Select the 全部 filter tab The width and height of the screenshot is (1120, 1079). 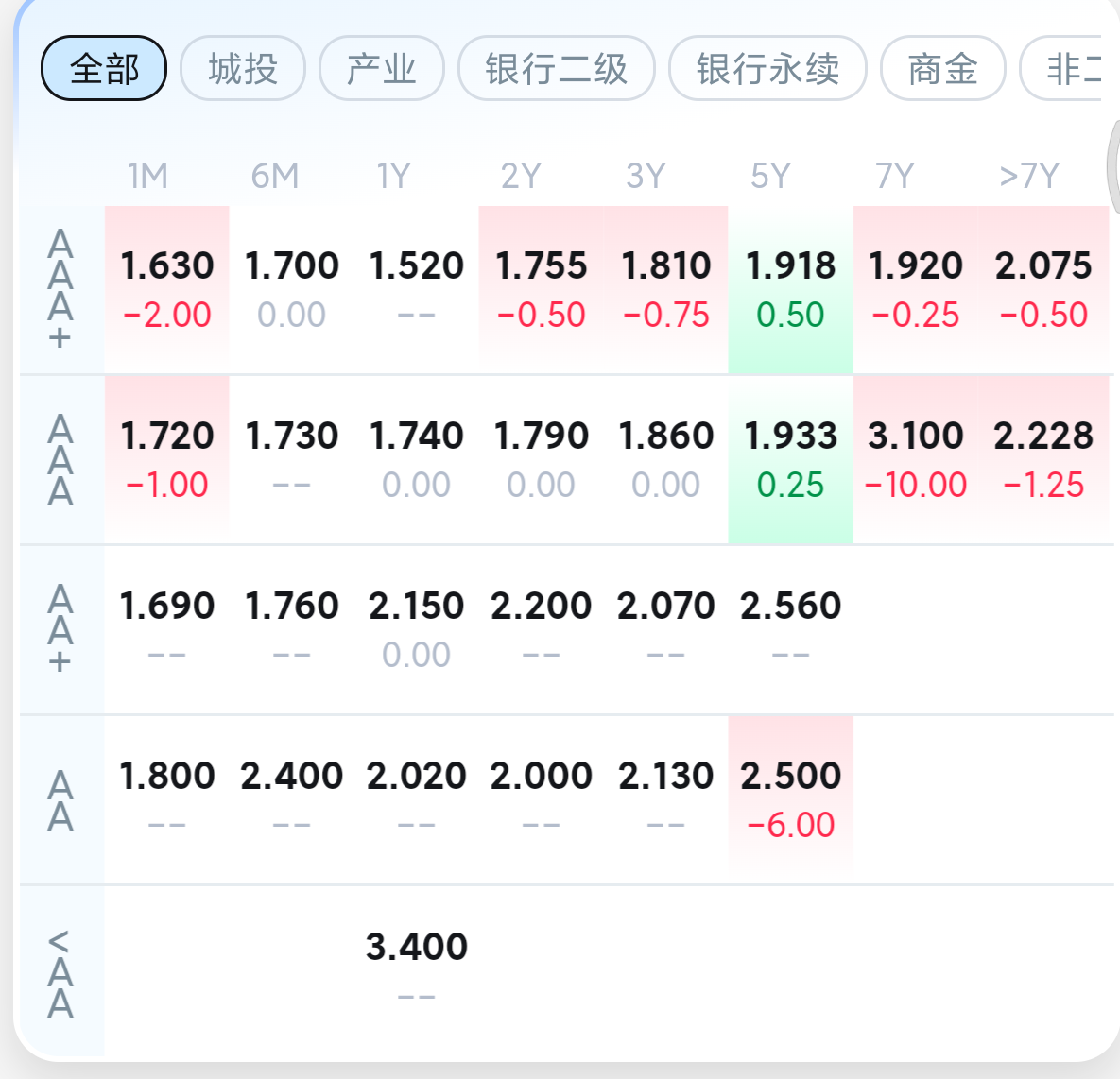point(104,69)
